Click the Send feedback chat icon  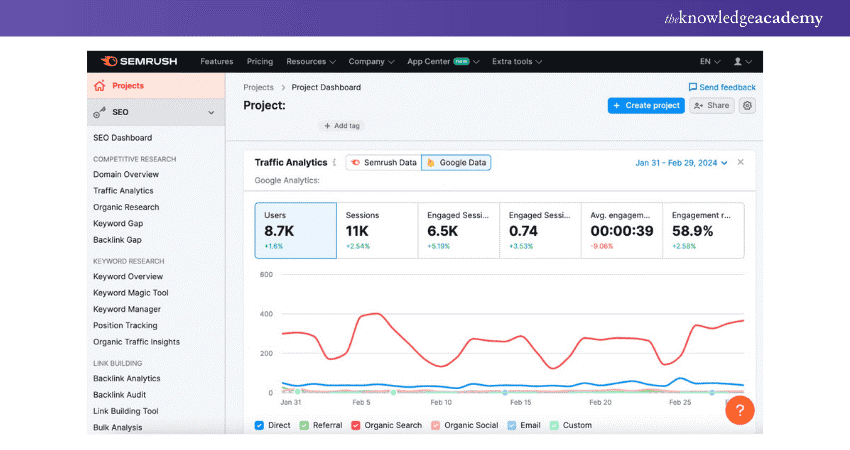(692, 87)
